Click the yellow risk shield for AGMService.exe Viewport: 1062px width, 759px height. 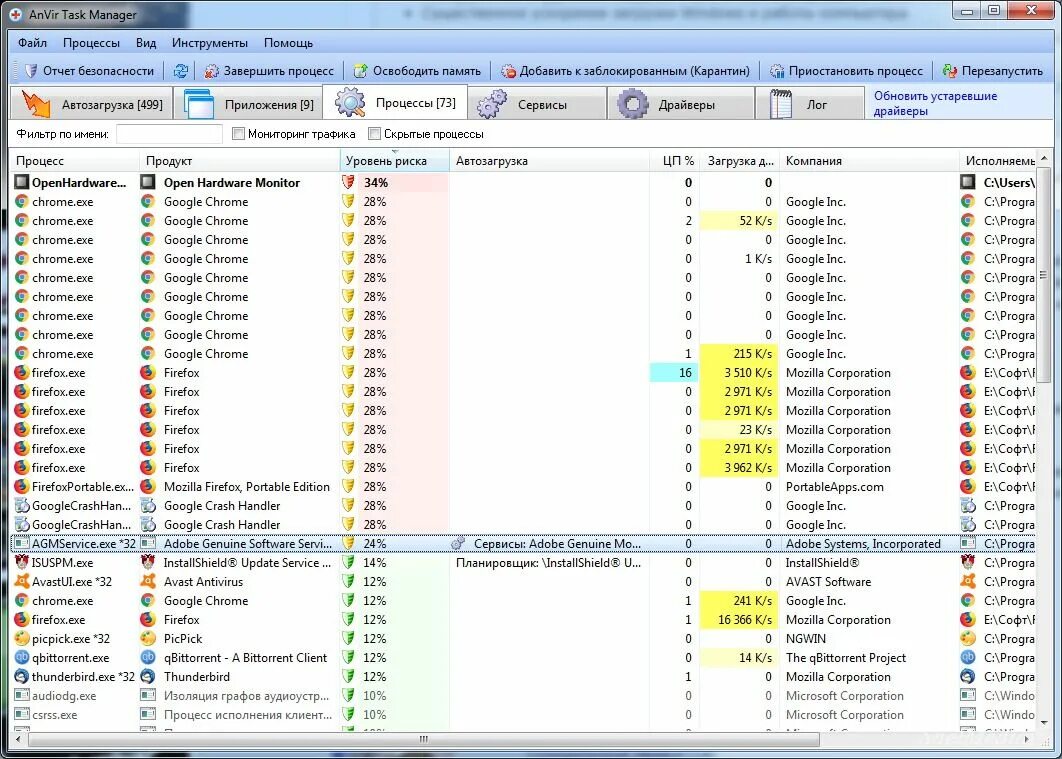click(x=348, y=544)
